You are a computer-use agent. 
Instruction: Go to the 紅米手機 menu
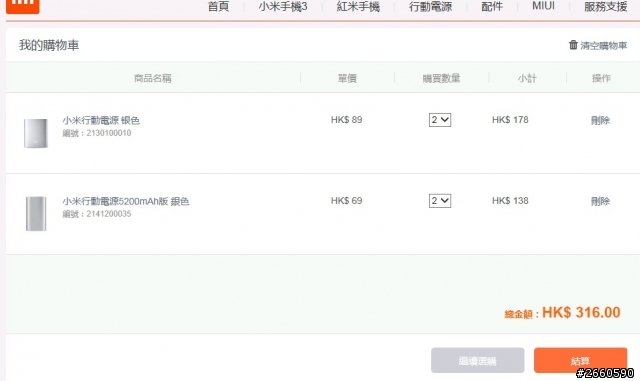pyautogui.click(x=358, y=6)
